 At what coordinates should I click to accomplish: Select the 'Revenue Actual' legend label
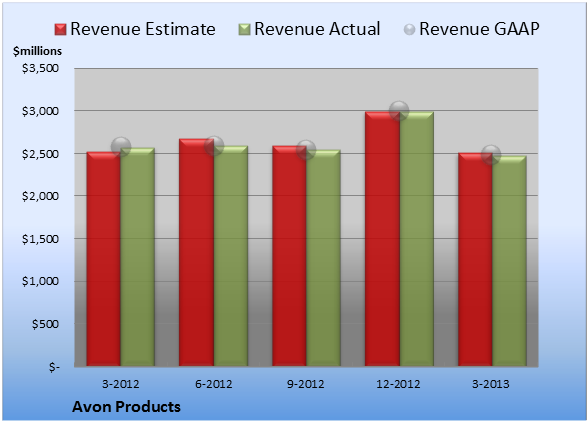click(x=317, y=29)
